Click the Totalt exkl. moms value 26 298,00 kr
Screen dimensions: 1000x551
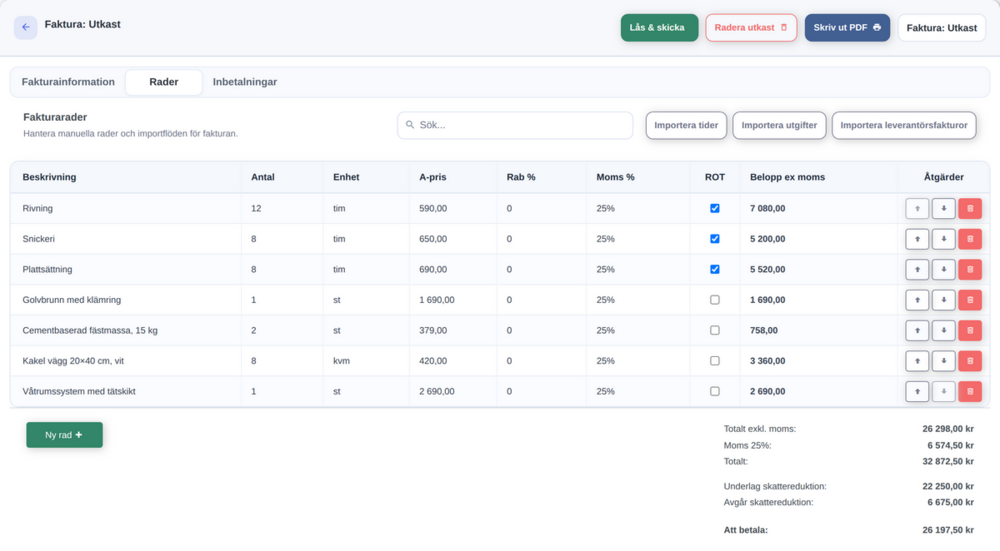[948, 429]
